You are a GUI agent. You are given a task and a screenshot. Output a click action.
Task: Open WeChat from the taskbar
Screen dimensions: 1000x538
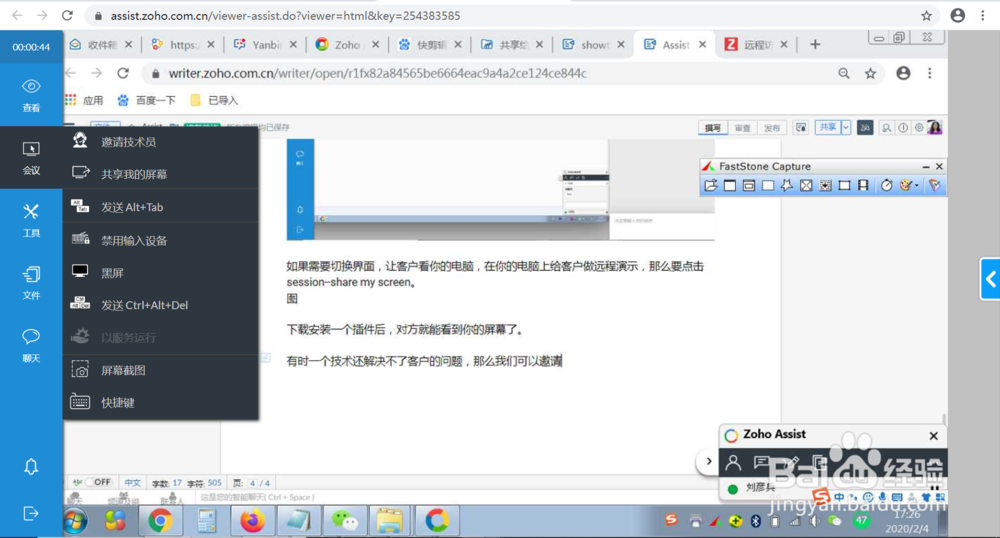(344, 521)
